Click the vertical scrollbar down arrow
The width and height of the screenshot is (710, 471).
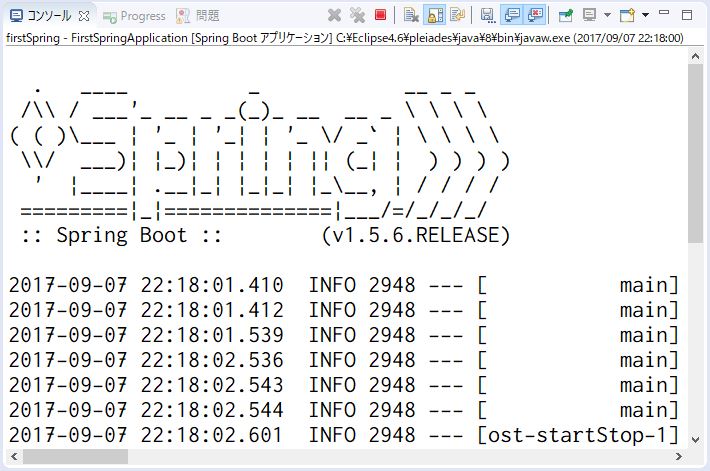pos(696,439)
